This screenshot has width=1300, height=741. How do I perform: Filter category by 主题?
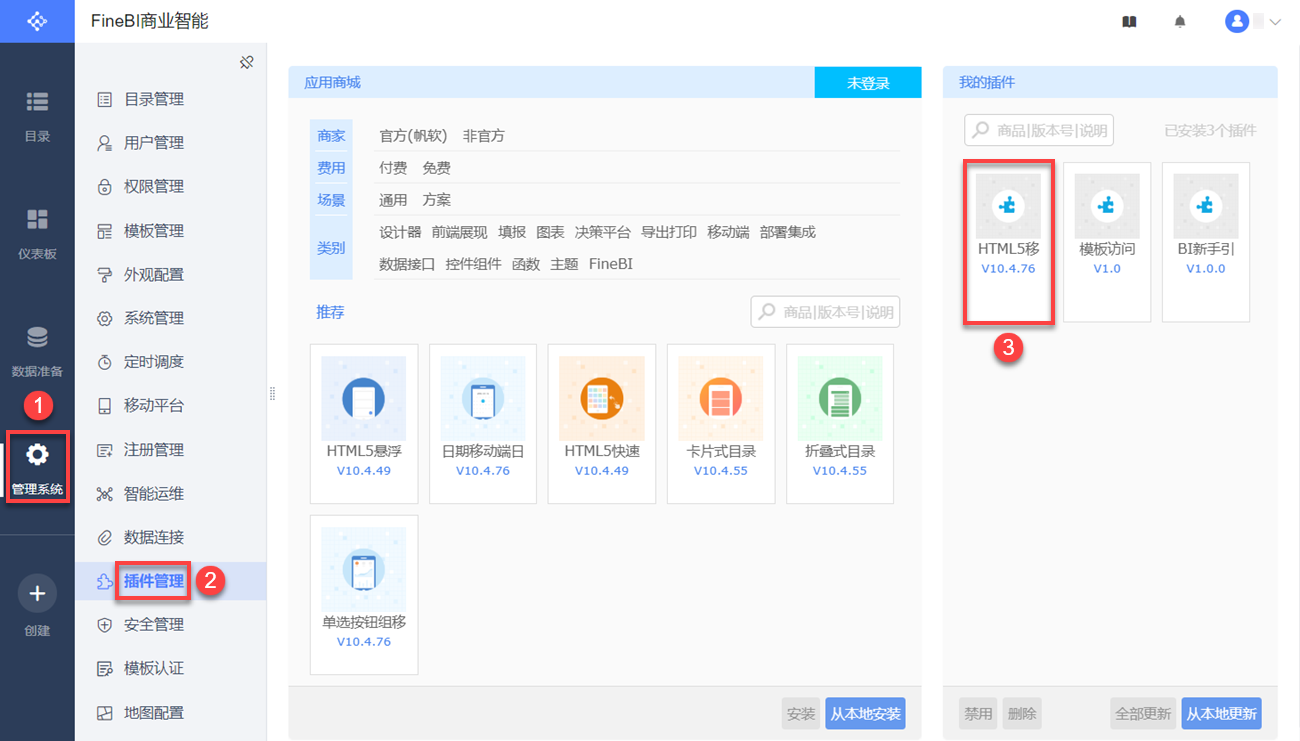click(x=564, y=264)
